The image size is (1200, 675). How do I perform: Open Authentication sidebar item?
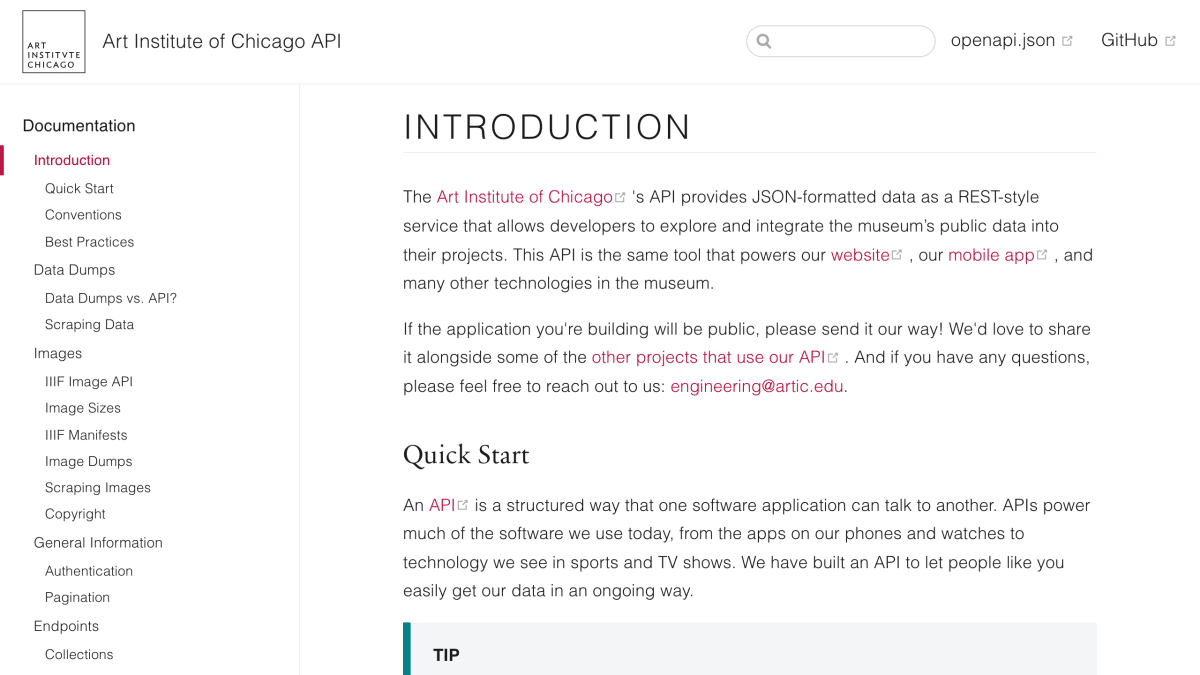(x=89, y=571)
